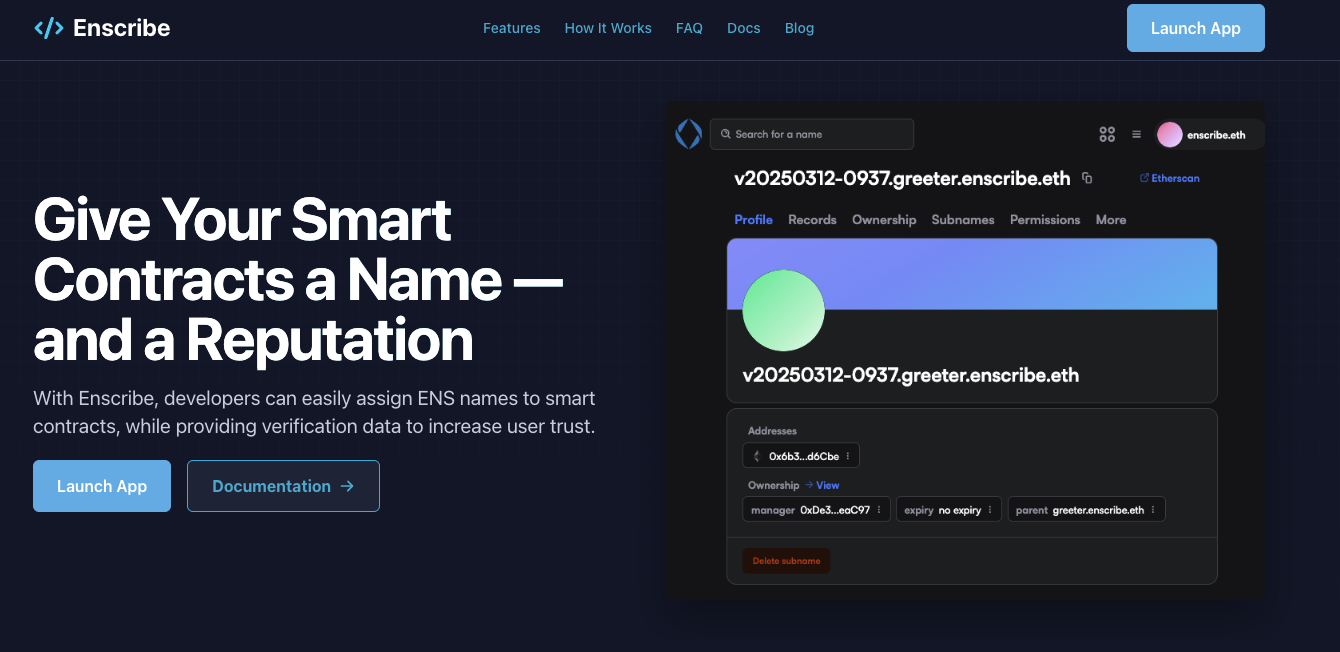Focus the 'Search for a name' field

click(812, 134)
